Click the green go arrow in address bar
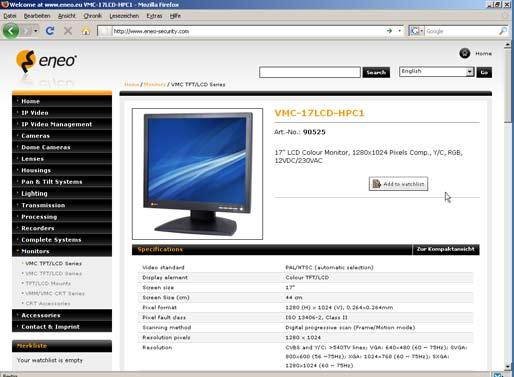Viewport: 514px width, 377px height. (x=389, y=31)
